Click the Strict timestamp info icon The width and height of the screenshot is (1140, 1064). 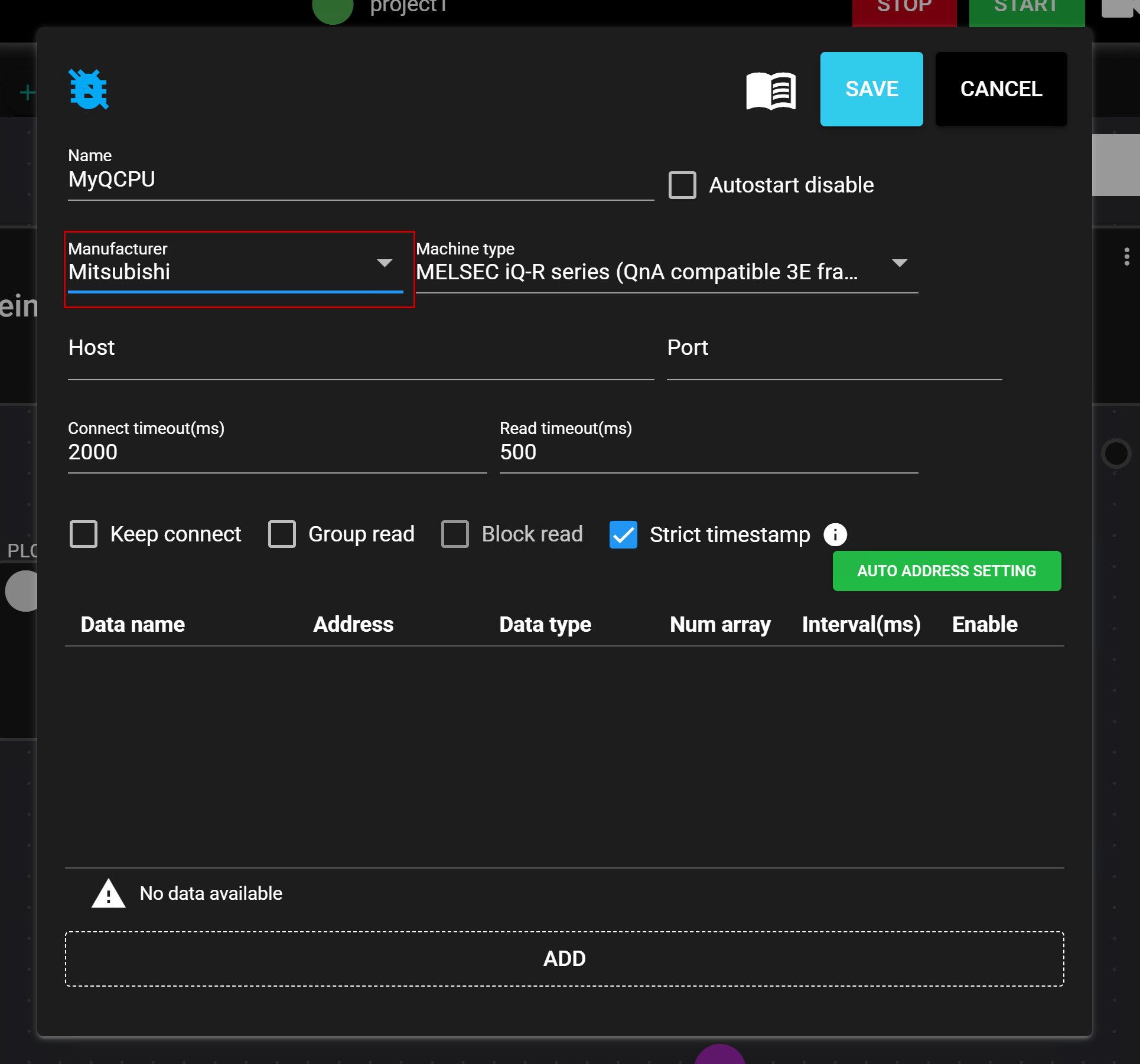point(835,535)
